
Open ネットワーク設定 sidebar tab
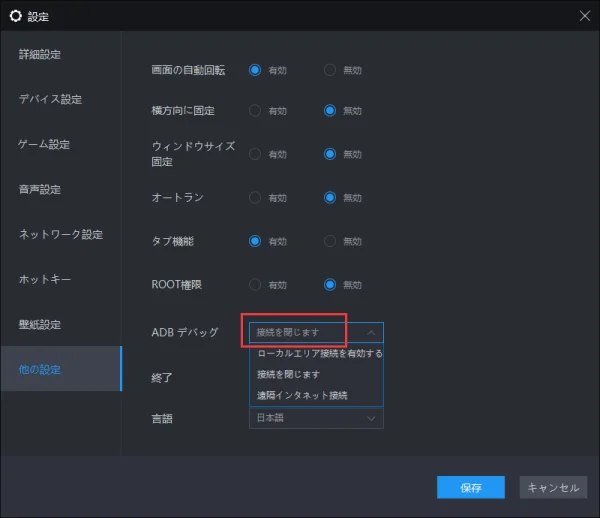pos(61,235)
